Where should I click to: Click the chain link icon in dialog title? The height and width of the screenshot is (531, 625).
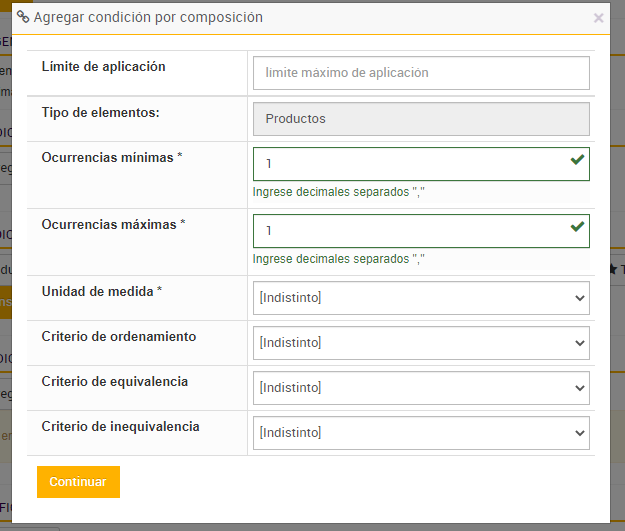pyautogui.click(x=23, y=17)
